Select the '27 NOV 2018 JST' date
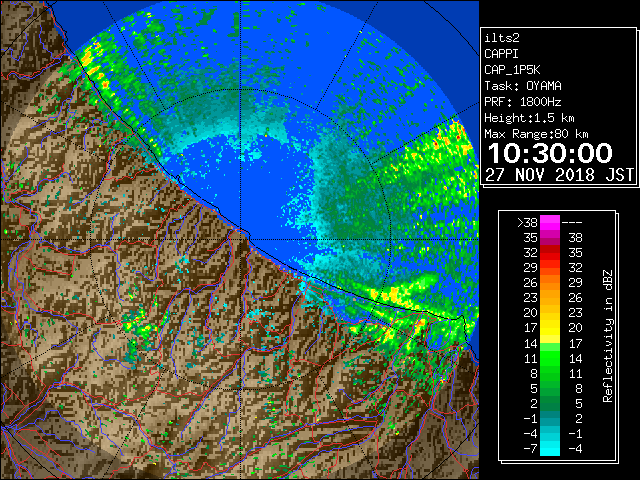 coord(559,175)
